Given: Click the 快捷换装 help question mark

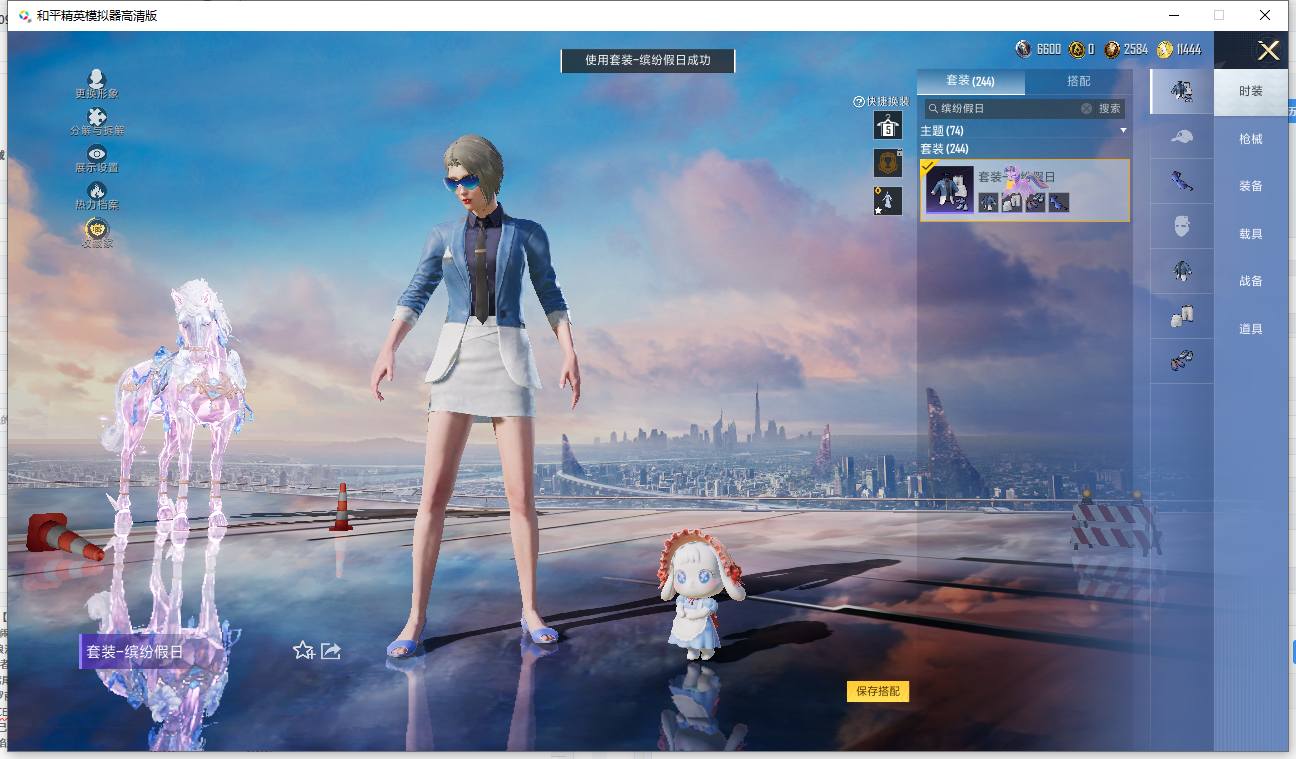Looking at the screenshot, I should (x=858, y=102).
